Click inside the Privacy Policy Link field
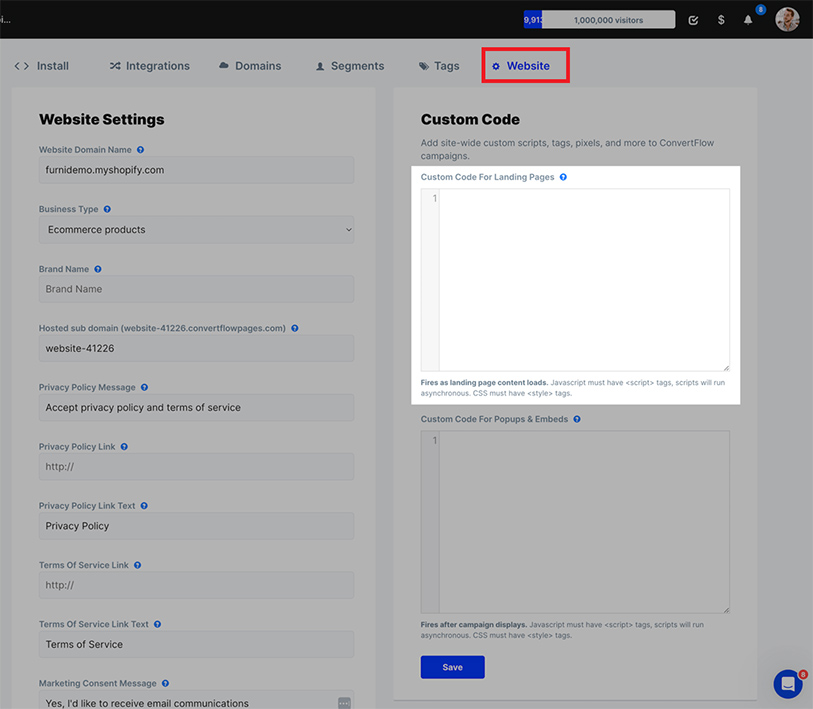The image size is (813, 709). pyautogui.click(x=196, y=466)
